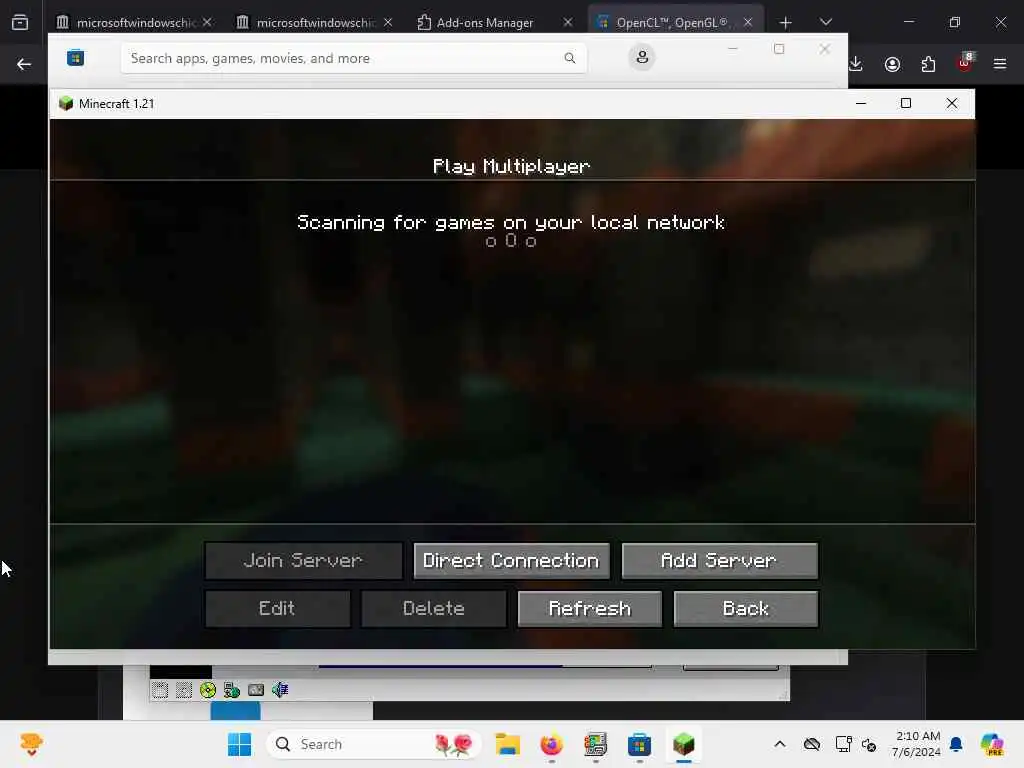Viewport: 1024px width, 768px height.
Task: Close the Add-ons Manager tab
Action: [x=568, y=22]
